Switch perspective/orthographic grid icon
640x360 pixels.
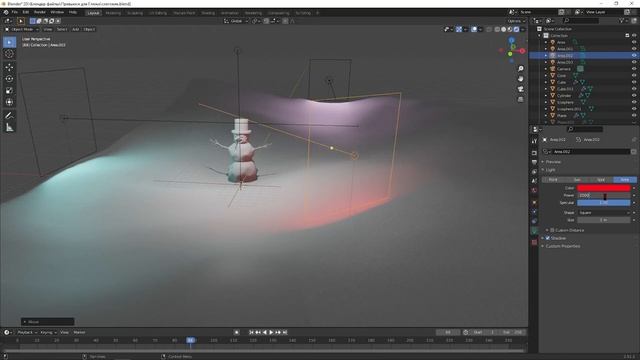point(520,99)
